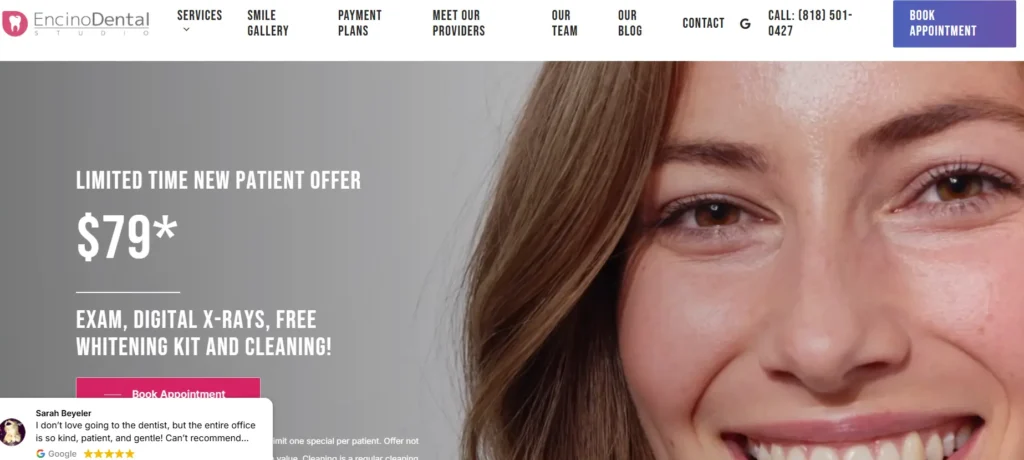The height and width of the screenshot is (460, 1024).
Task: Open the Payment Plans page
Action: [x=360, y=23]
